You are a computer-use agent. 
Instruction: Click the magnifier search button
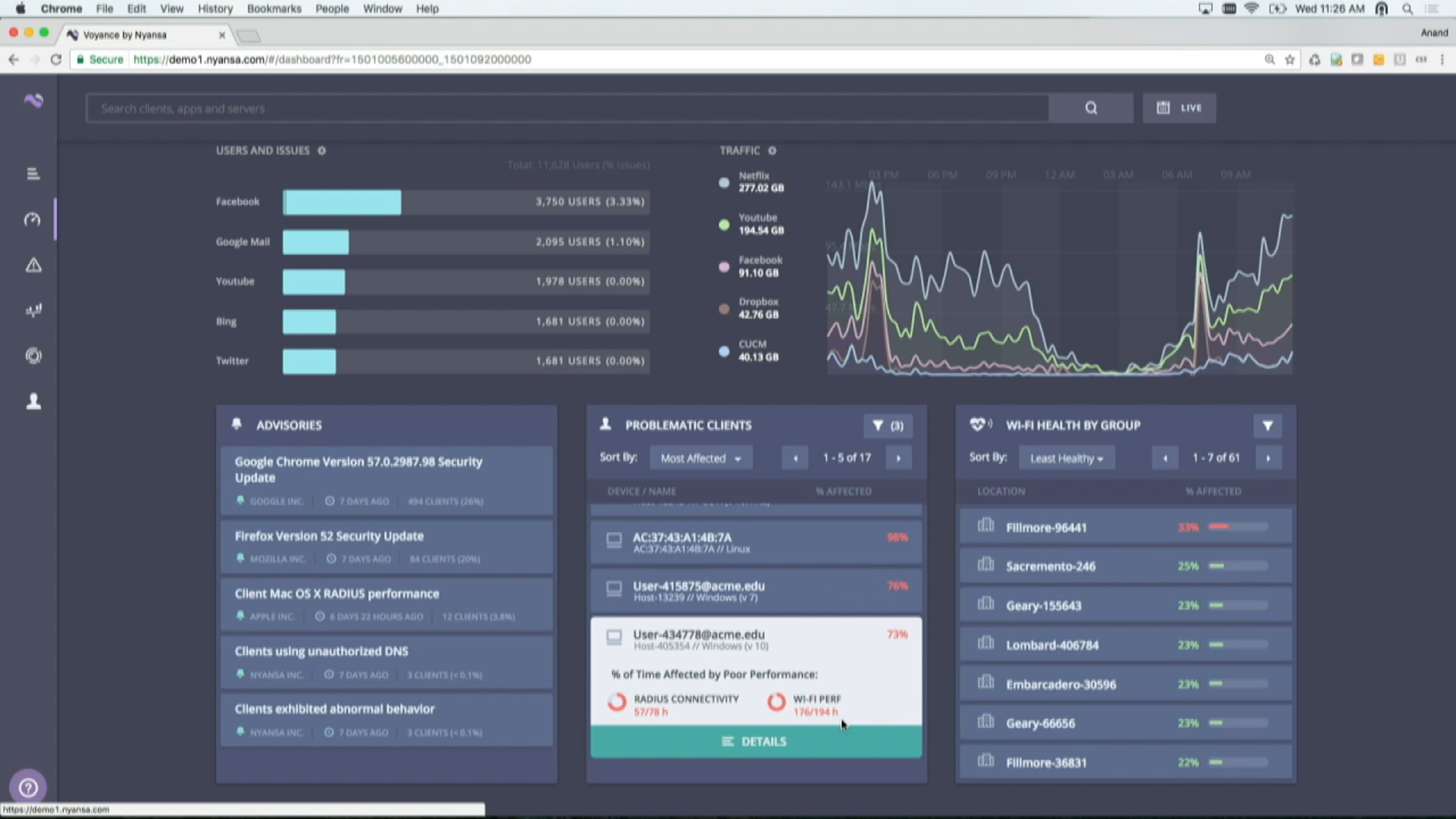pyautogui.click(x=1091, y=108)
